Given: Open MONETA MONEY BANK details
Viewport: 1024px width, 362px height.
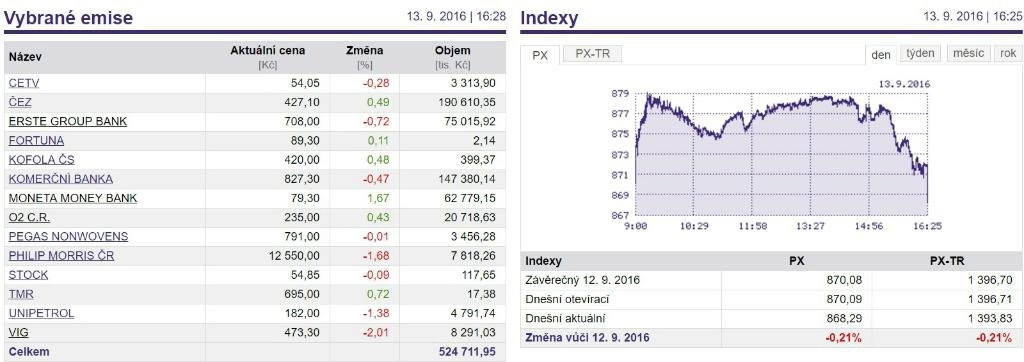Looking at the screenshot, I should tap(73, 198).
